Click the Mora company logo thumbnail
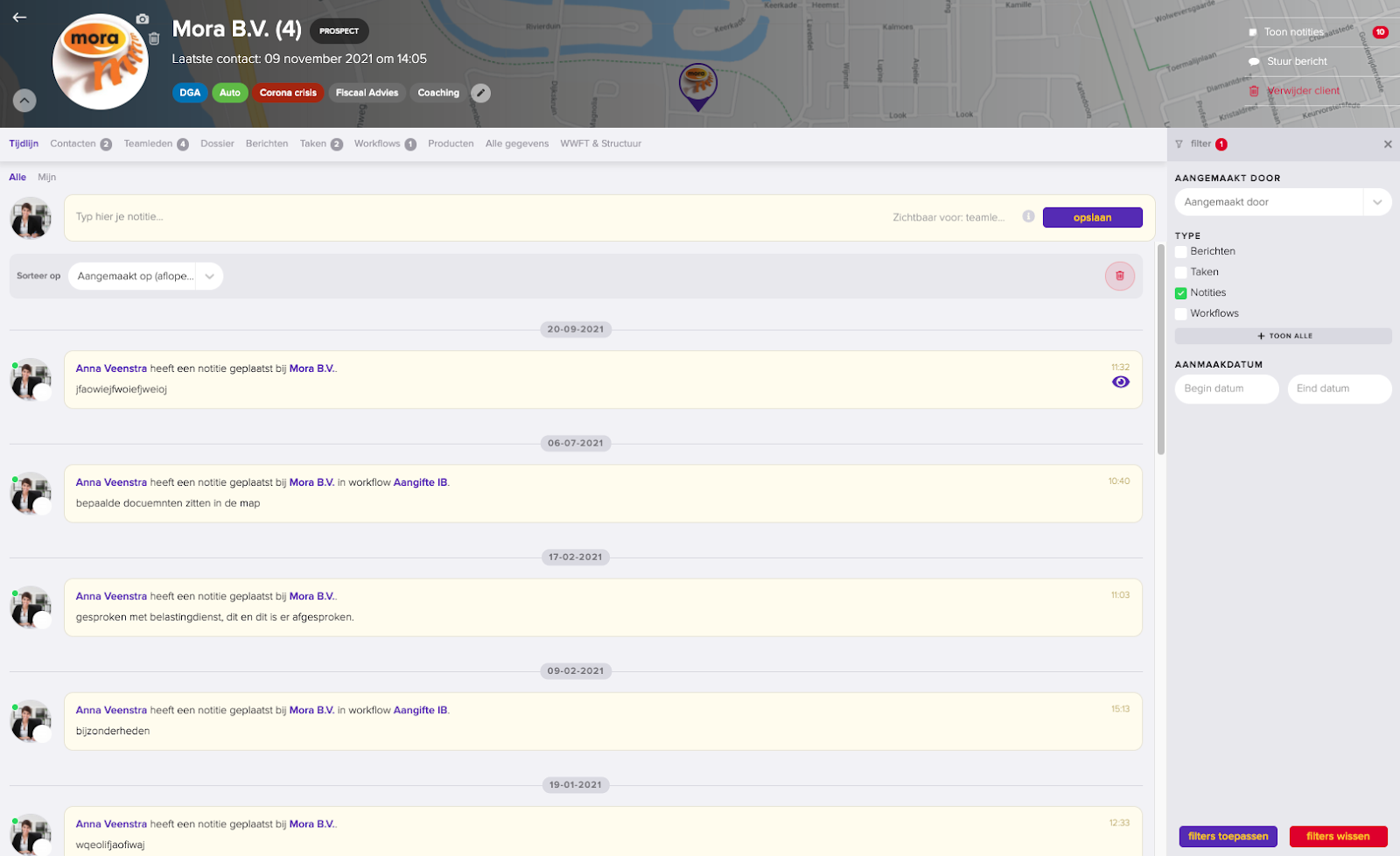1400x856 pixels. [100, 61]
